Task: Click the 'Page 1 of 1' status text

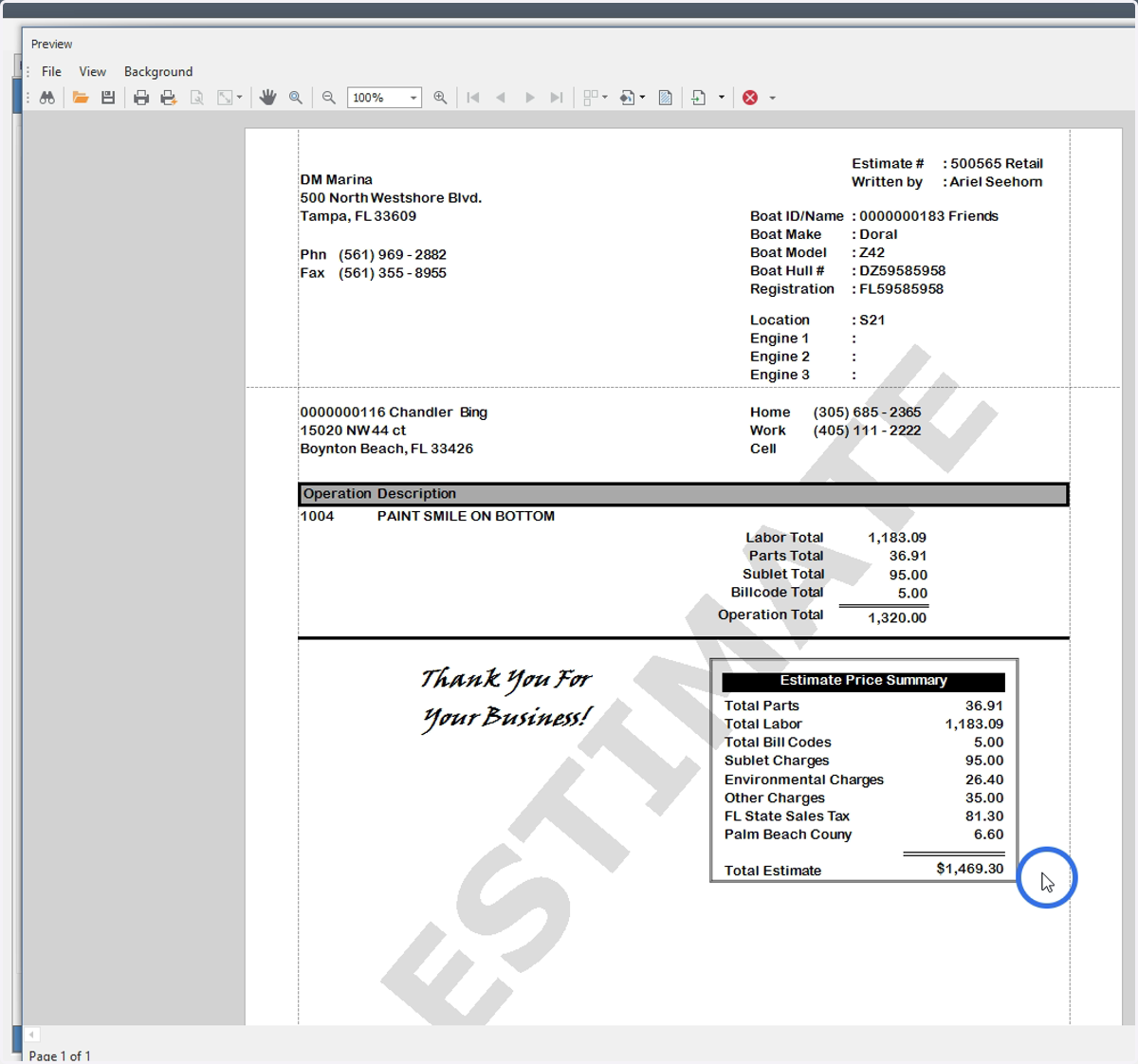Action: (60, 1055)
